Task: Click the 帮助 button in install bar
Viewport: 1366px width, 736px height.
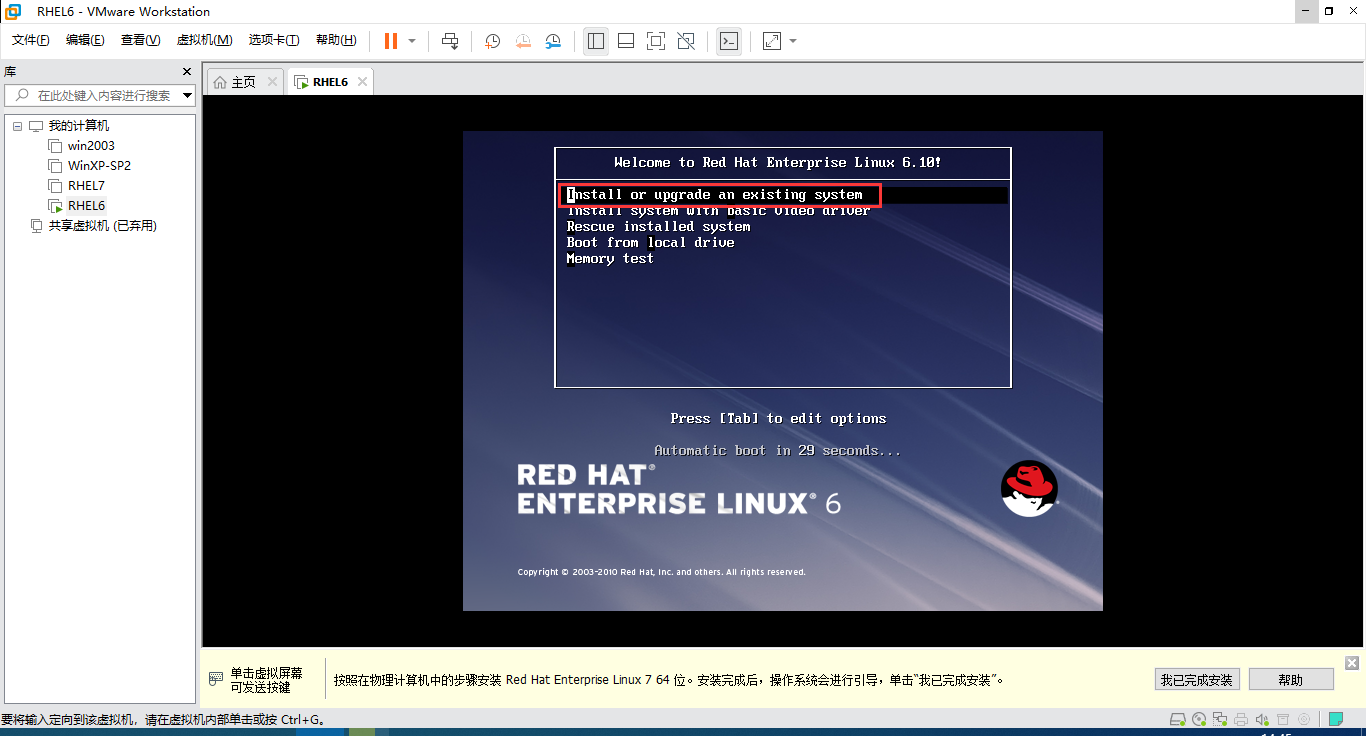Action: [1291, 680]
